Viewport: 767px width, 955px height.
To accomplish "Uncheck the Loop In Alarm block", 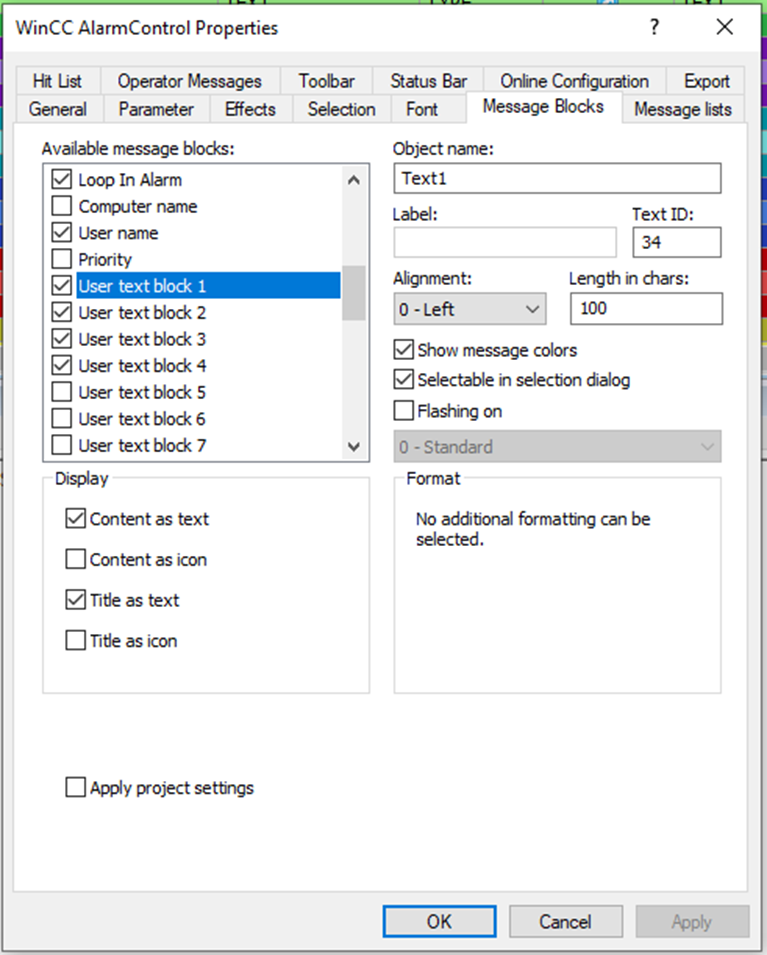I will [x=62, y=180].
